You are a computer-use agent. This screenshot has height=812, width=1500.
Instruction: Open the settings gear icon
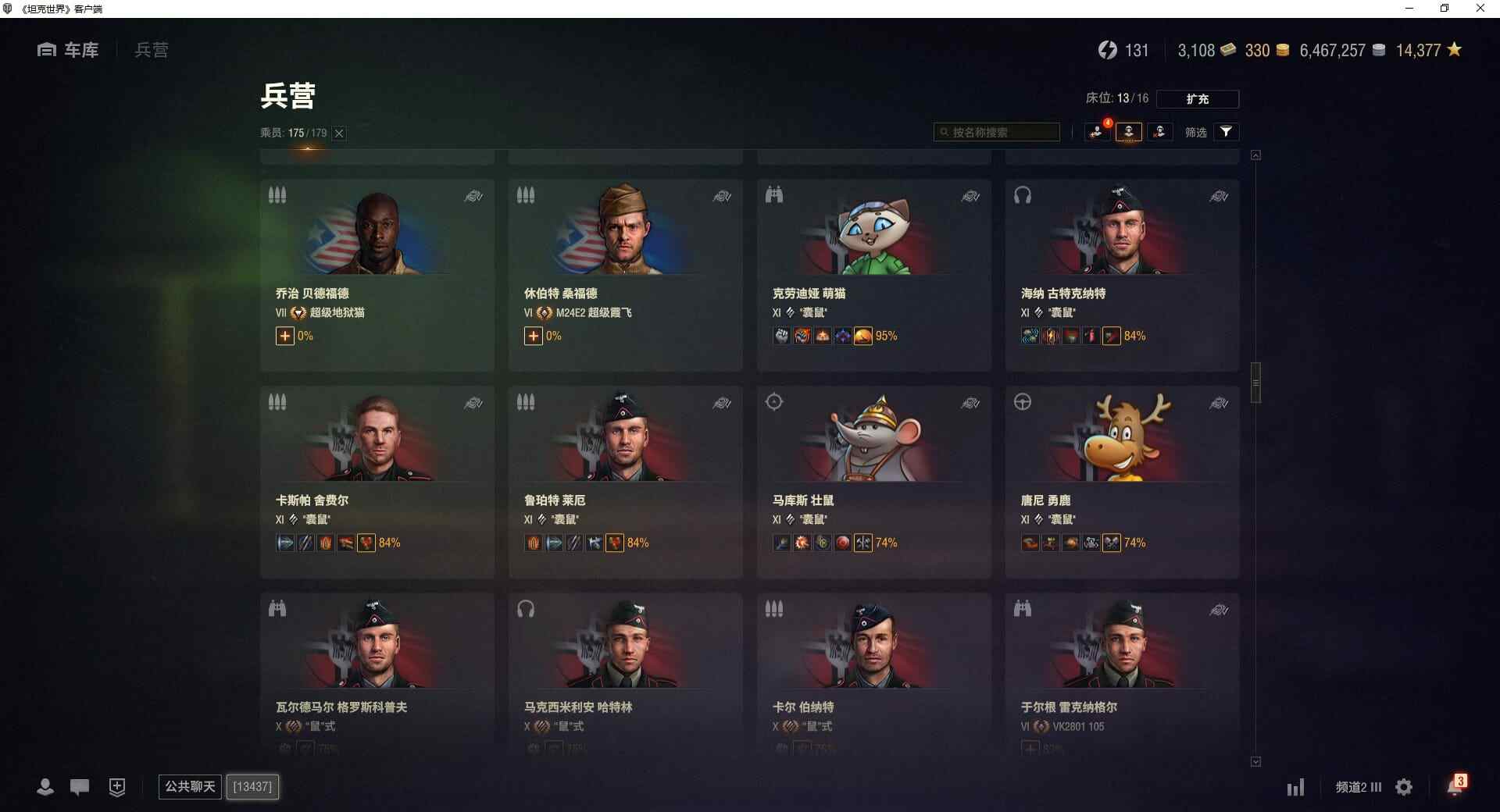point(1404,787)
